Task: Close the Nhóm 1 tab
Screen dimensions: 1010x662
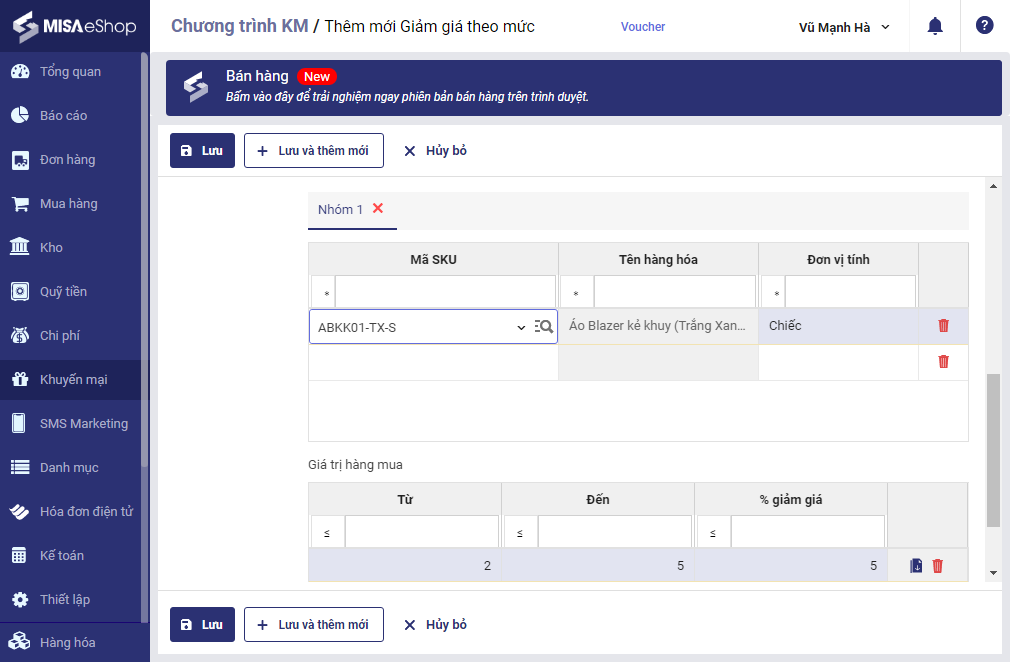Action: click(x=378, y=208)
